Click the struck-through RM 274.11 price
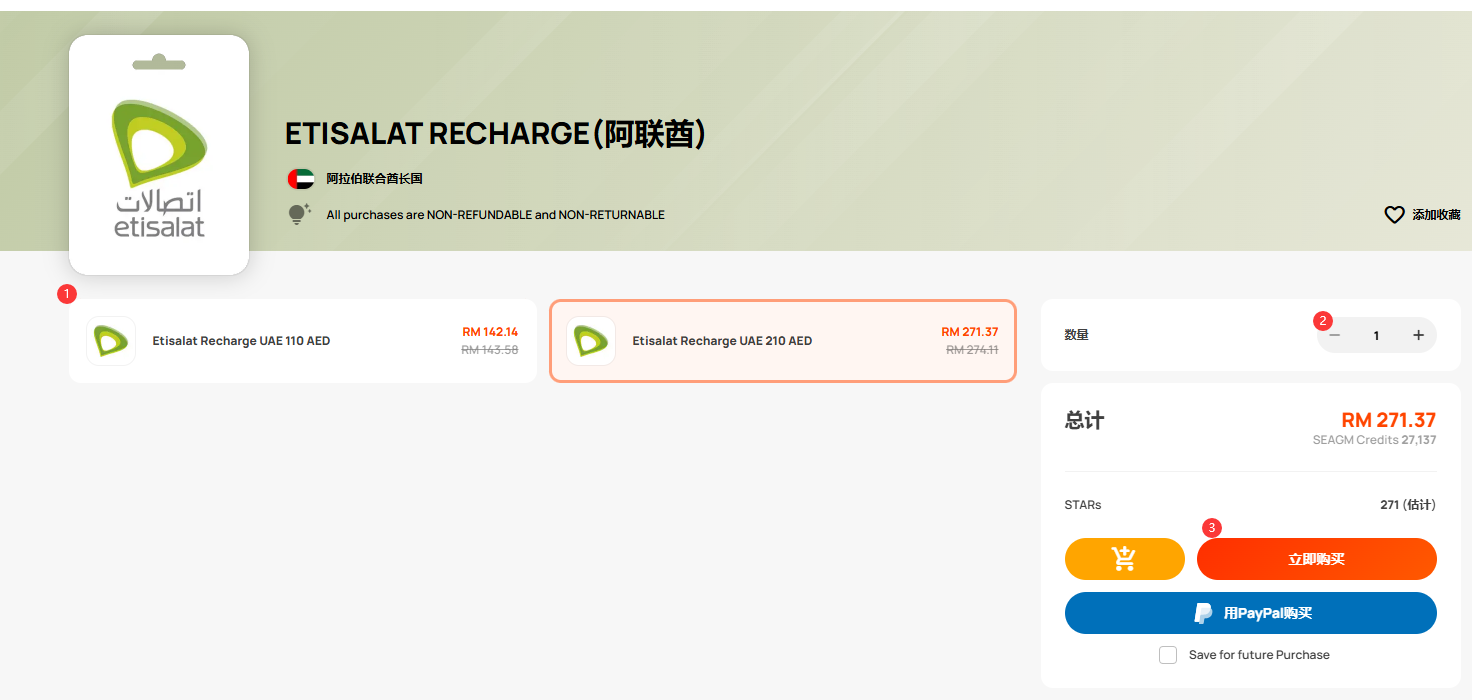Viewport: 1472px width, 700px height. (x=972, y=350)
